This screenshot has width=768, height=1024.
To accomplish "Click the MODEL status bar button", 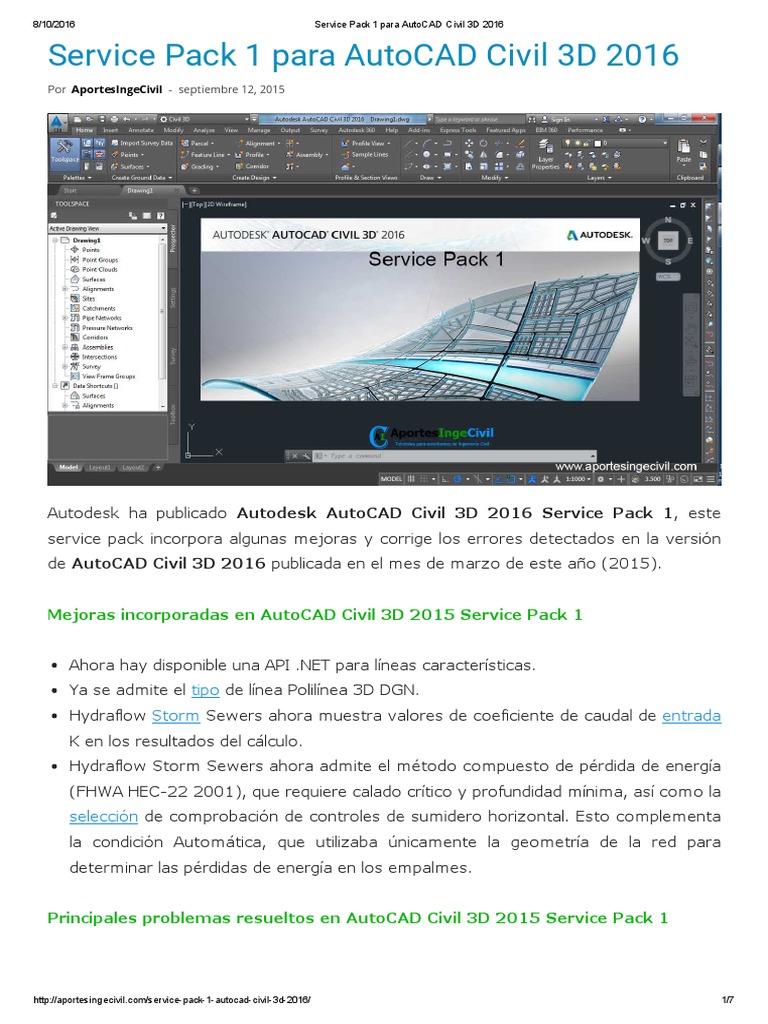I will tap(391, 479).
